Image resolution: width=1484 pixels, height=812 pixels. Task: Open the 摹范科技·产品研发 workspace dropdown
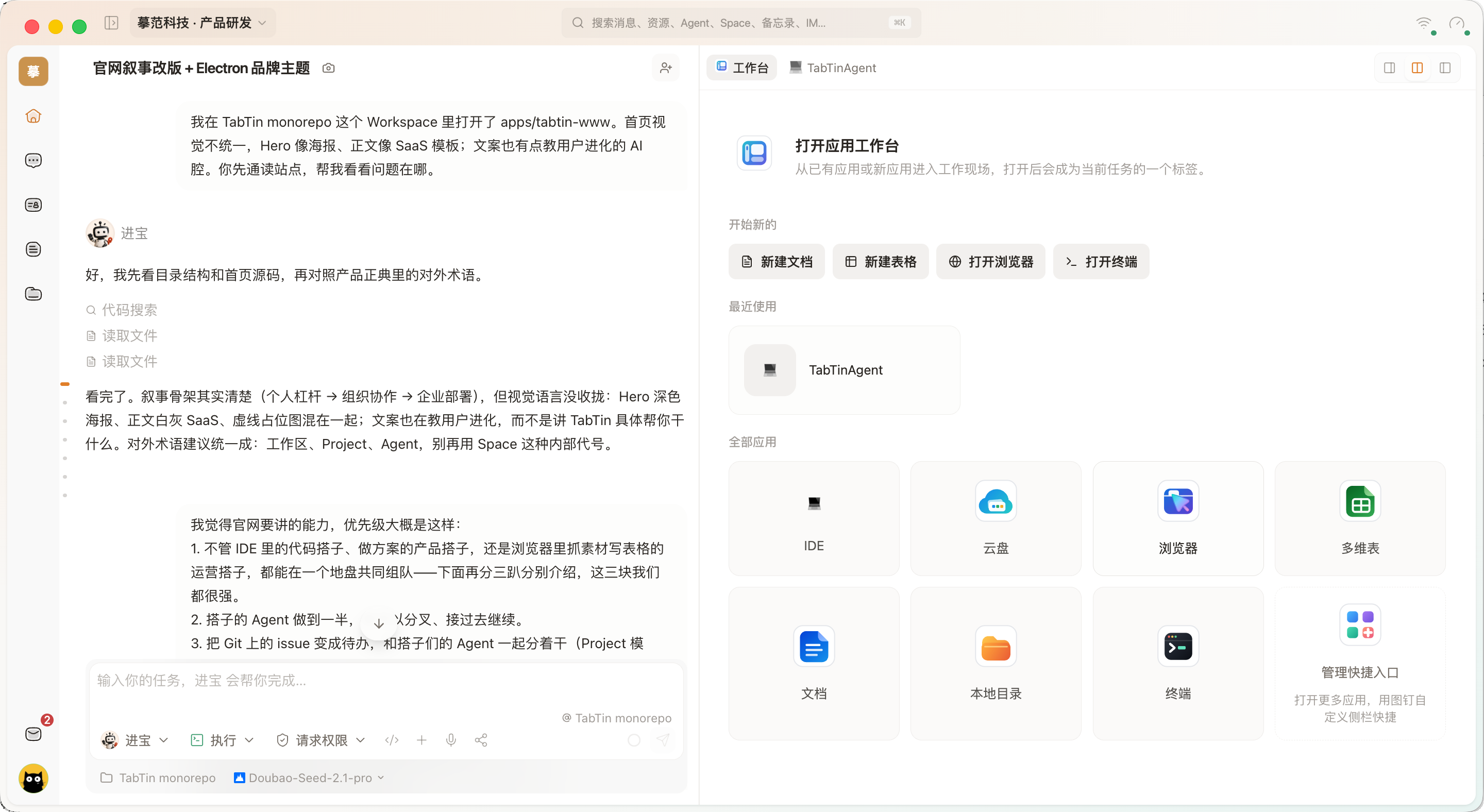pos(202,23)
